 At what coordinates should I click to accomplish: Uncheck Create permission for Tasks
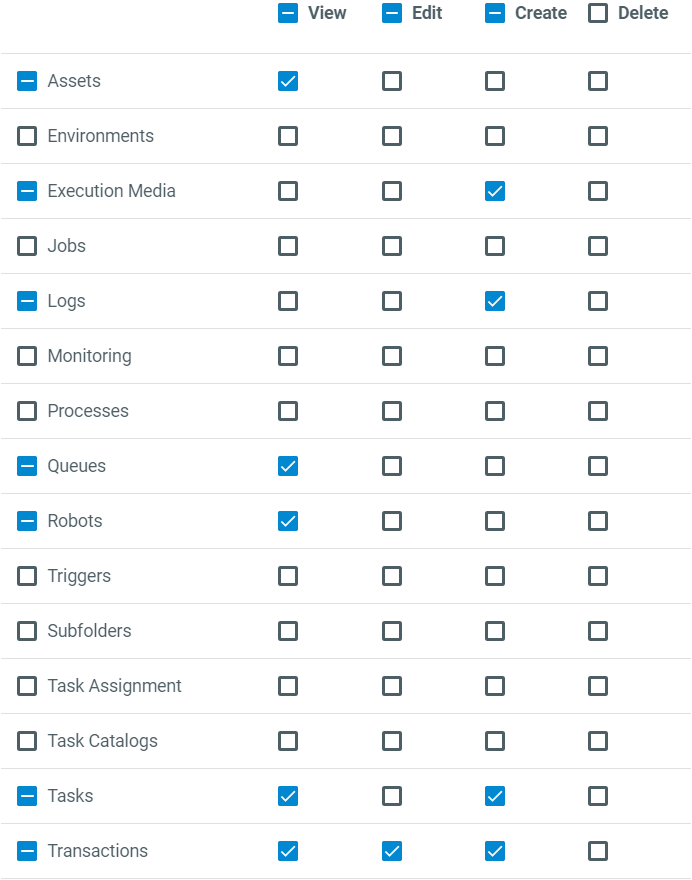(495, 796)
